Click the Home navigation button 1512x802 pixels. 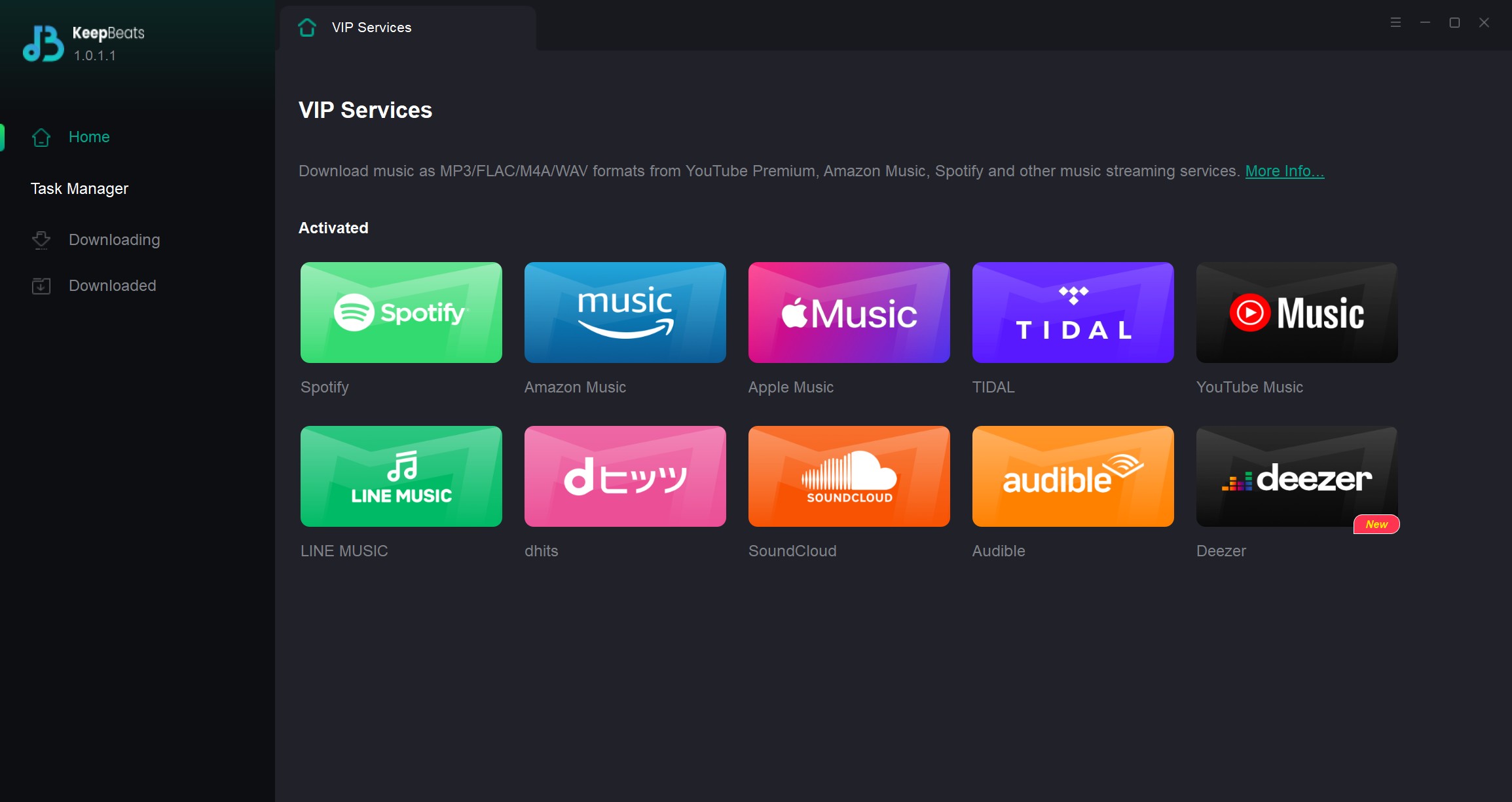[x=89, y=137]
